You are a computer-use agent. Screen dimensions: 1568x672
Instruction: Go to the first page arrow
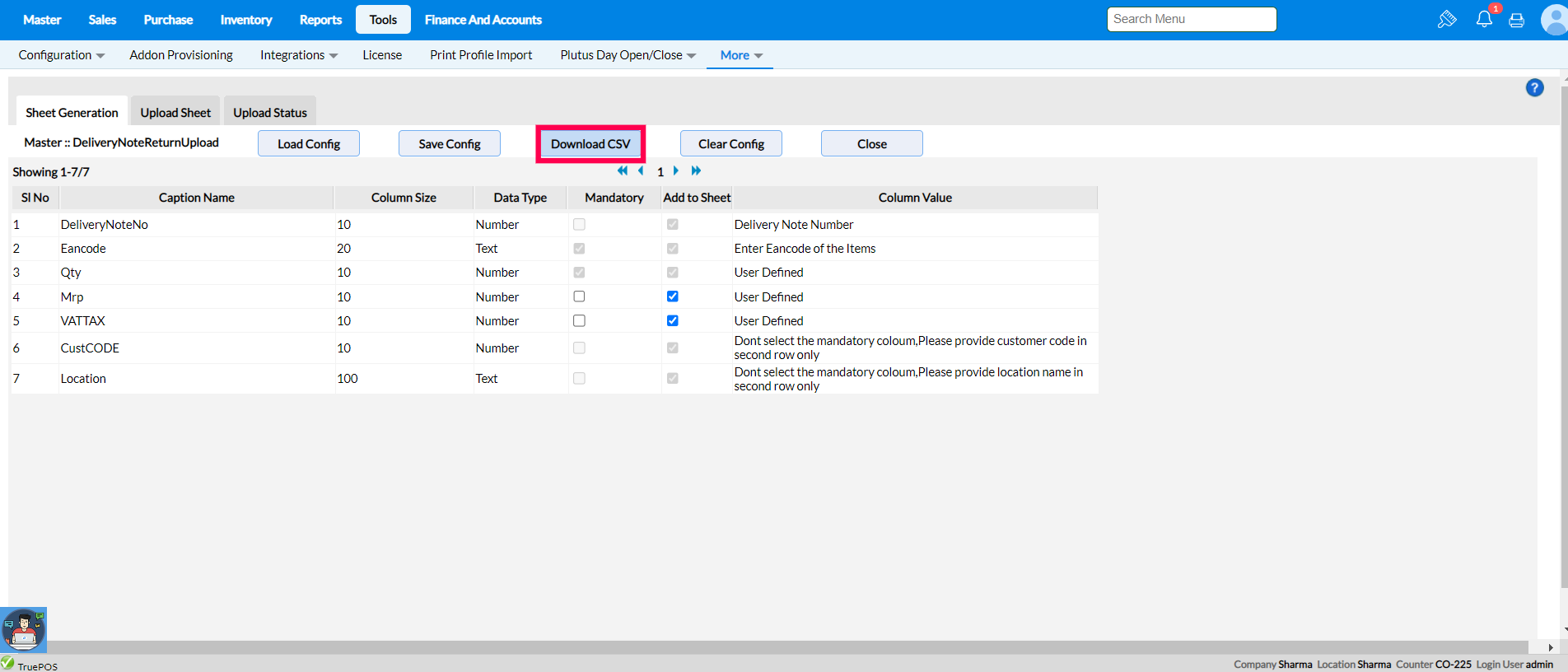pyautogui.click(x=623, y=171)
